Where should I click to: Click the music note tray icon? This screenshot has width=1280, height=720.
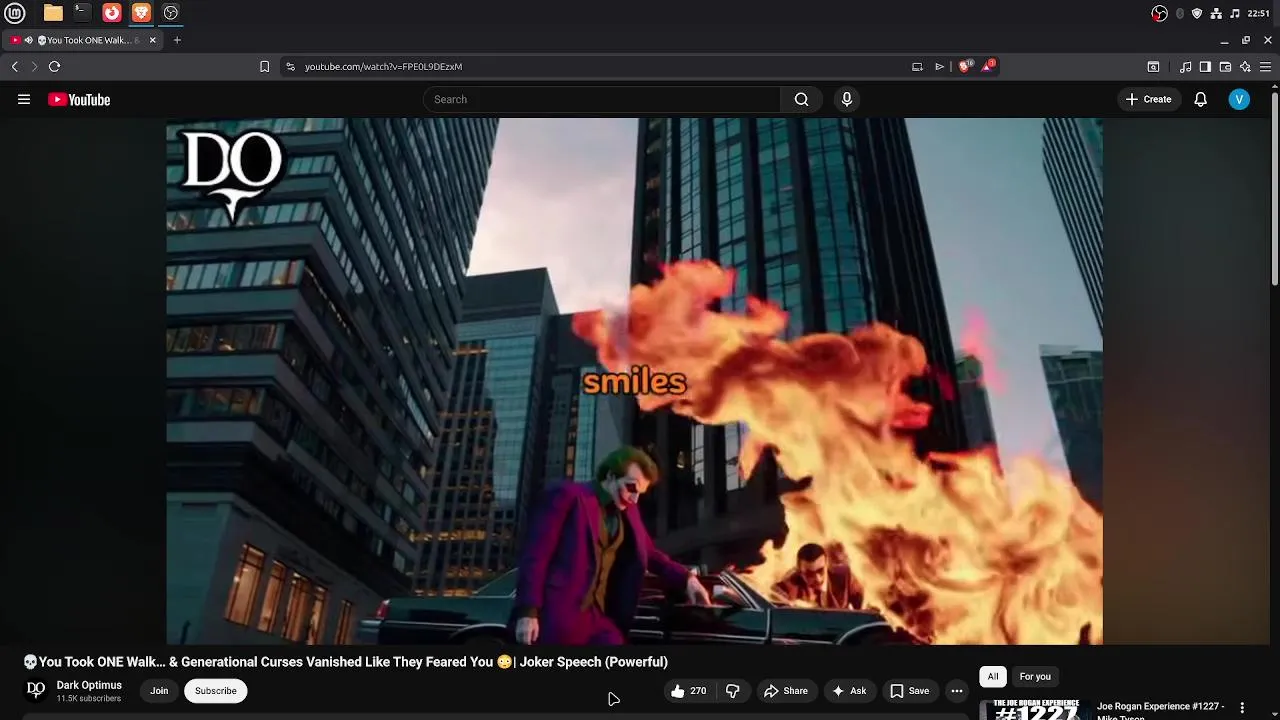(x=1235, y=13)
